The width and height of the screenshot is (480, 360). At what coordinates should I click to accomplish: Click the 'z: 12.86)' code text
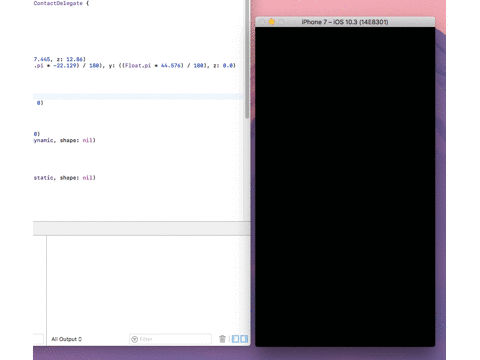(72, 59)
